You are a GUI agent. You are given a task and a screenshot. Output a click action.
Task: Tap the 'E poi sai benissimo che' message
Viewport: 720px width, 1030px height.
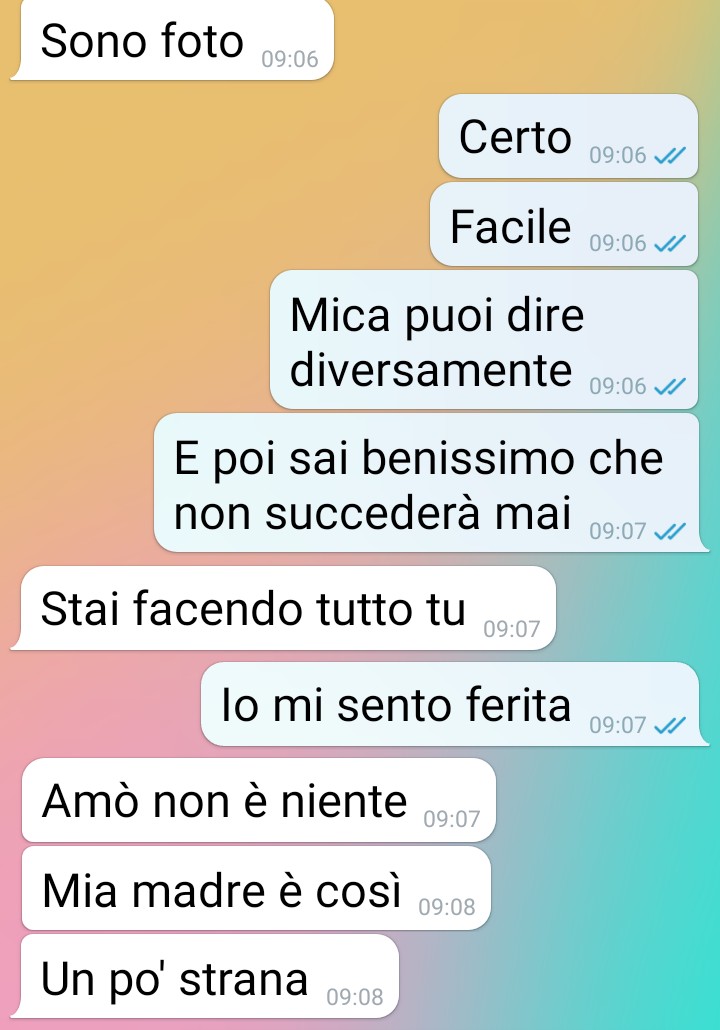[x=418, y=458]
